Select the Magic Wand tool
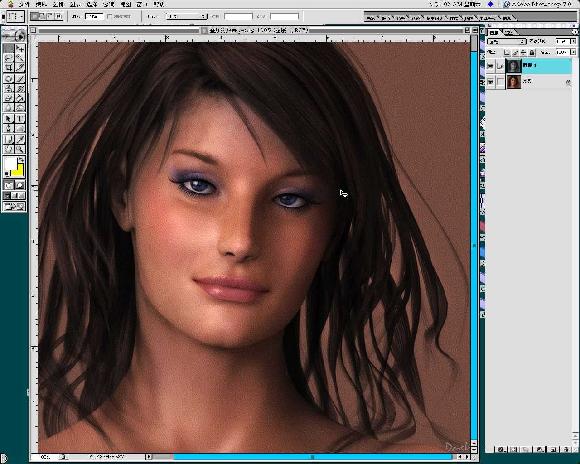The width and height of the screenshot is (580, 464). tap(20, 58)
